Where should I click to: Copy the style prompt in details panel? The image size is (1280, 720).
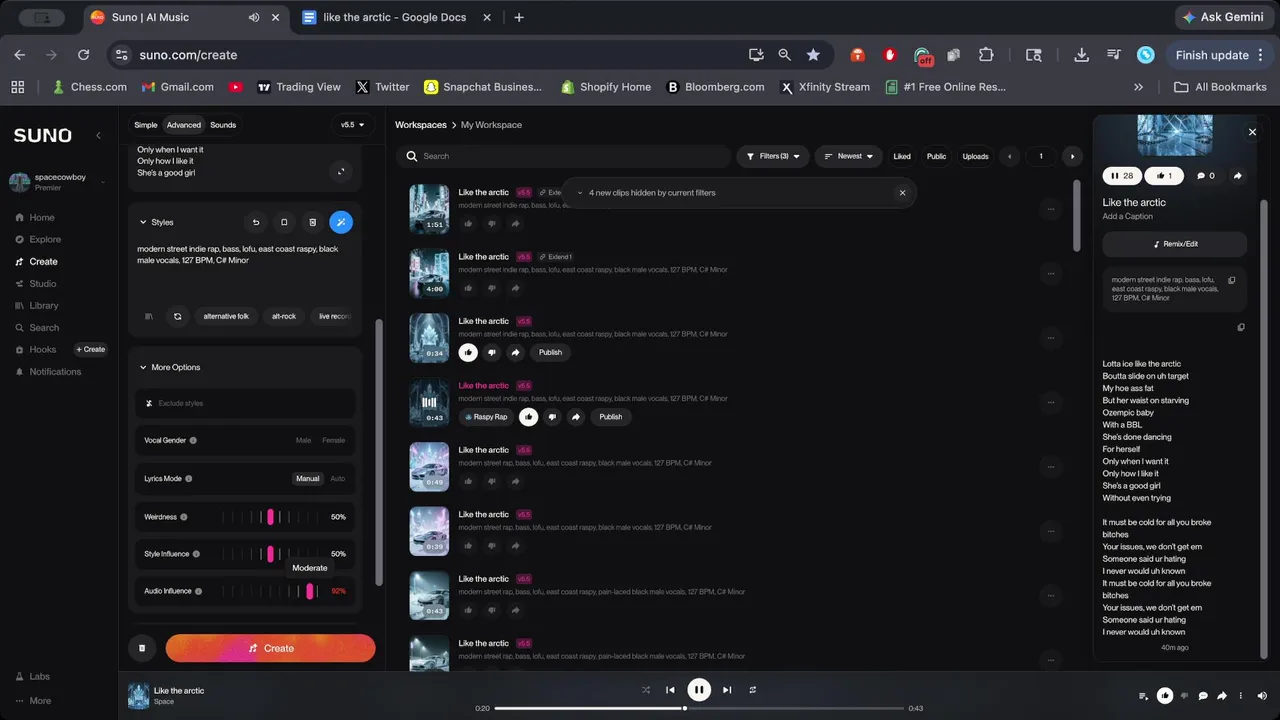pos(1232,280)
